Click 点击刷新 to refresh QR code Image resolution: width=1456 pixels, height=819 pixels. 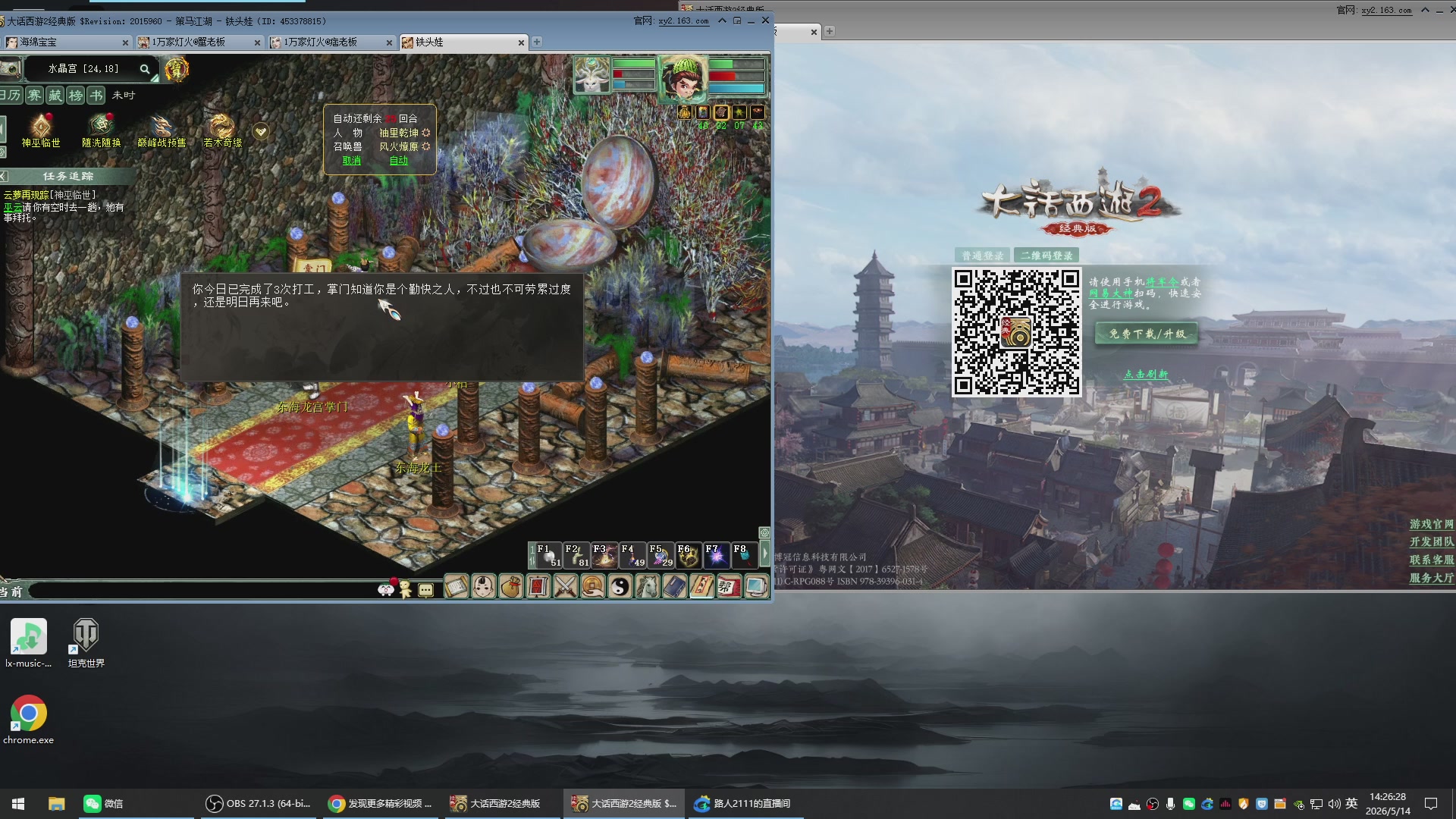(1146, 375)
